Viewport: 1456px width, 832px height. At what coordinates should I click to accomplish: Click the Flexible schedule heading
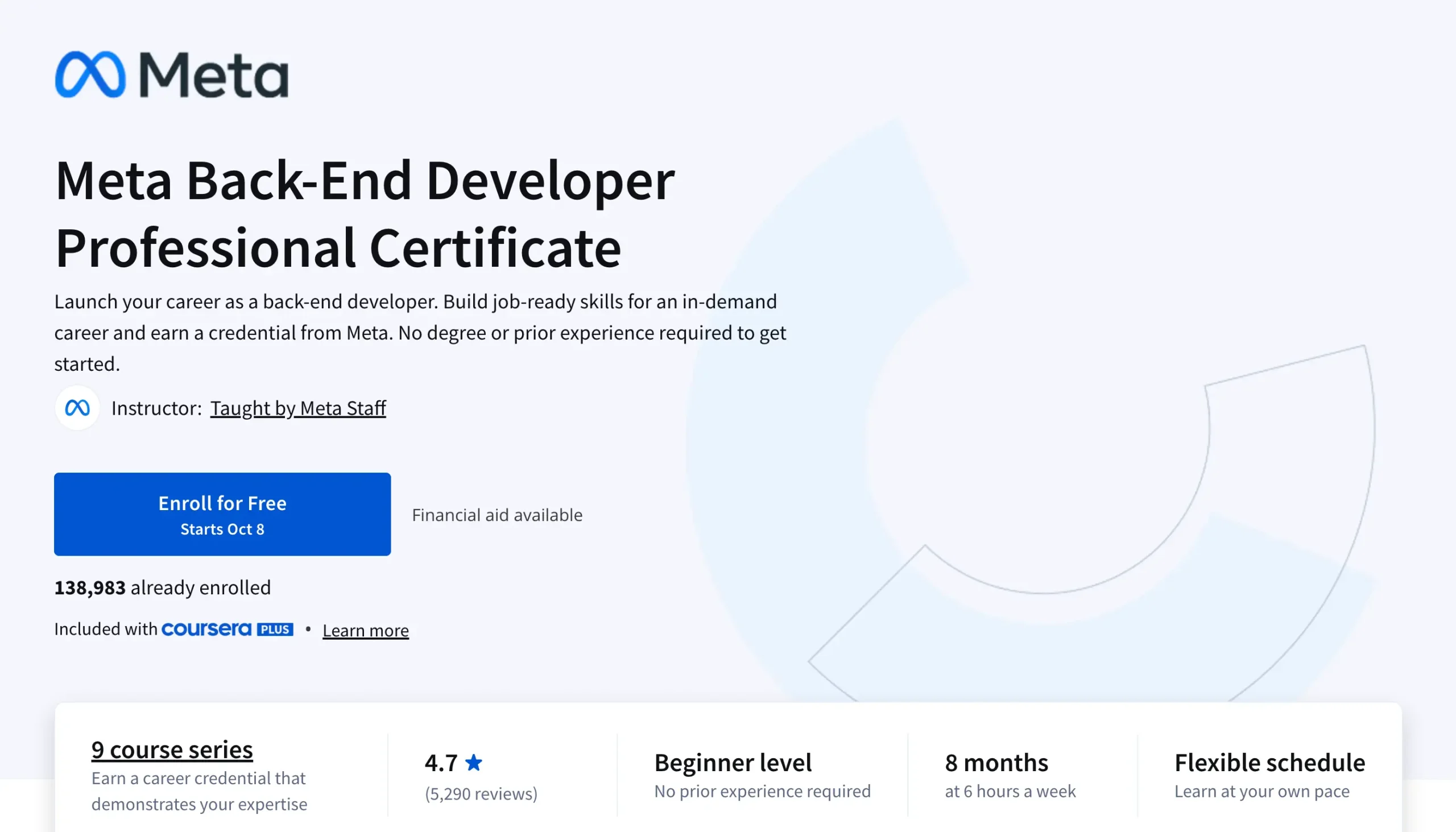click(x=1269, y=763)
